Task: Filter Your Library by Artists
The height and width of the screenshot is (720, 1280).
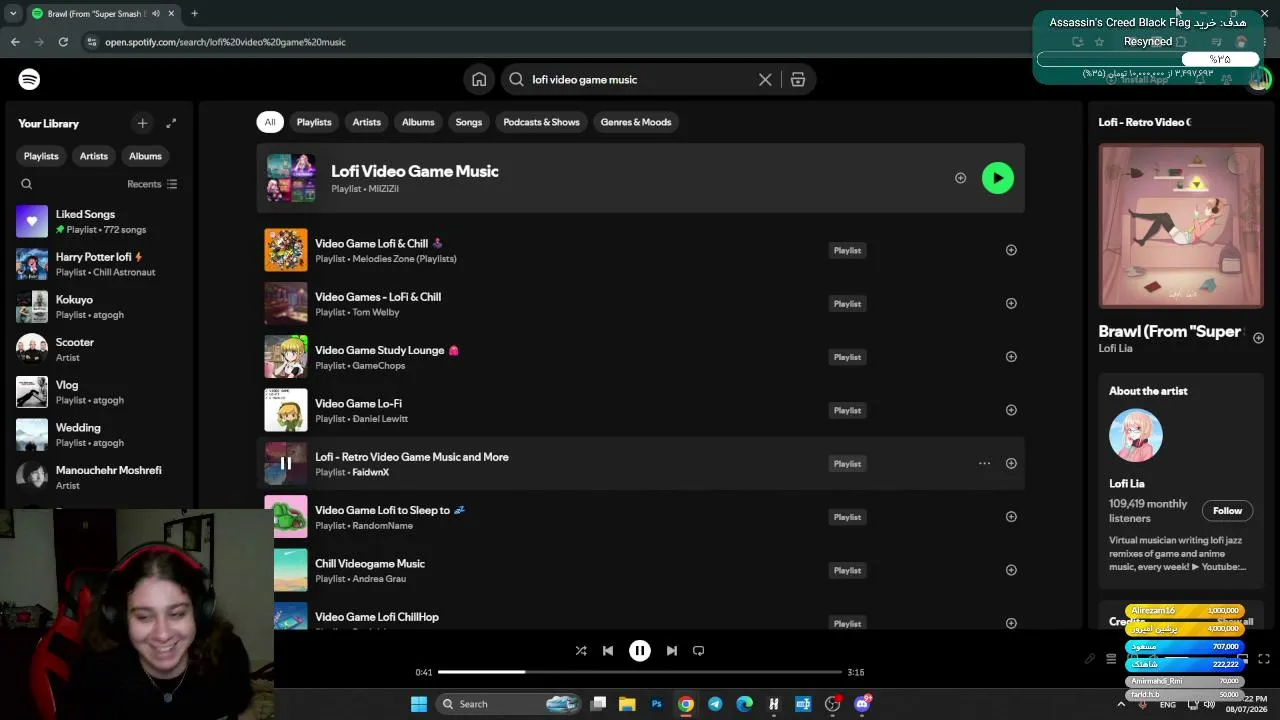Action: (94, 156)
